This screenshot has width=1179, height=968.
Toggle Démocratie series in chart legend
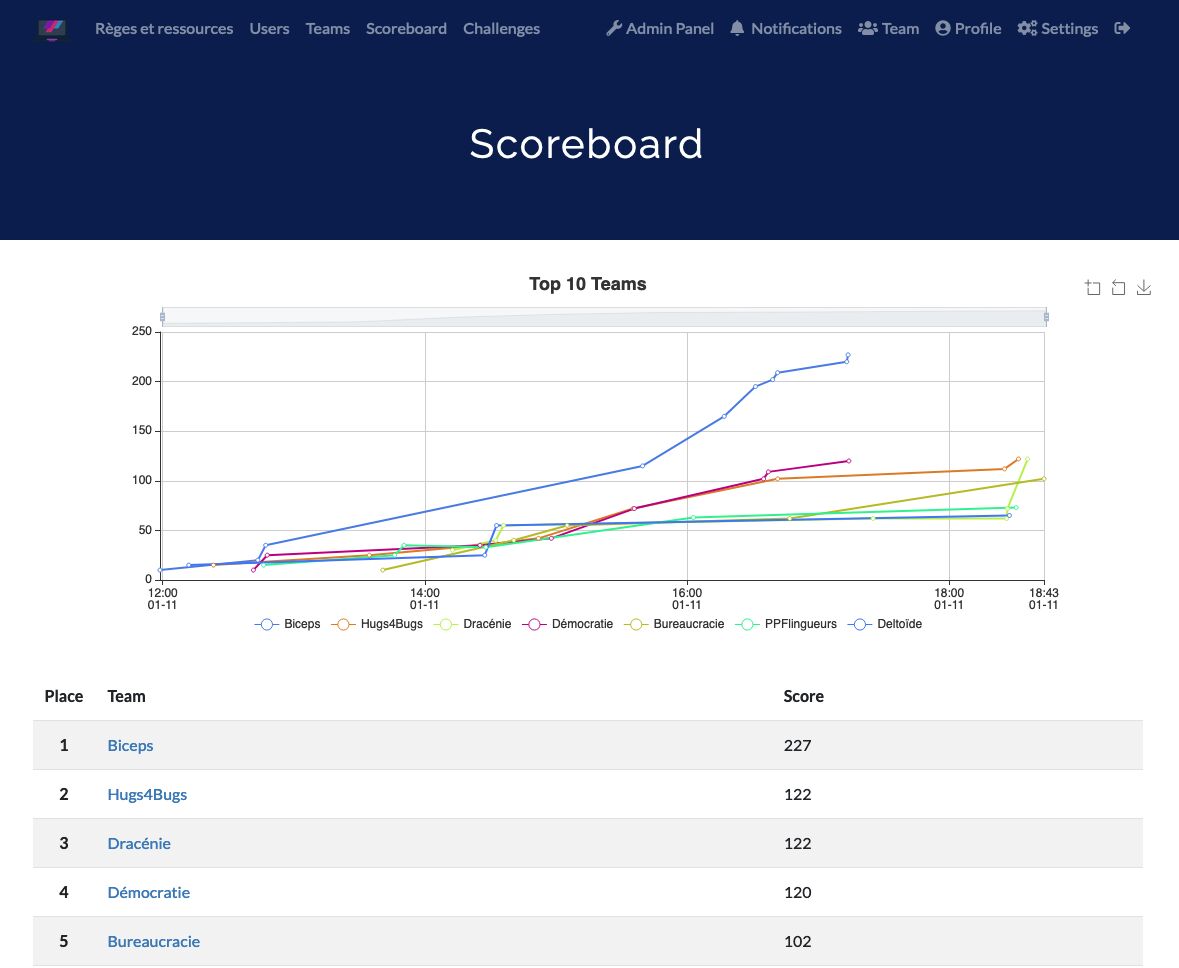click(x=568, y=624)
